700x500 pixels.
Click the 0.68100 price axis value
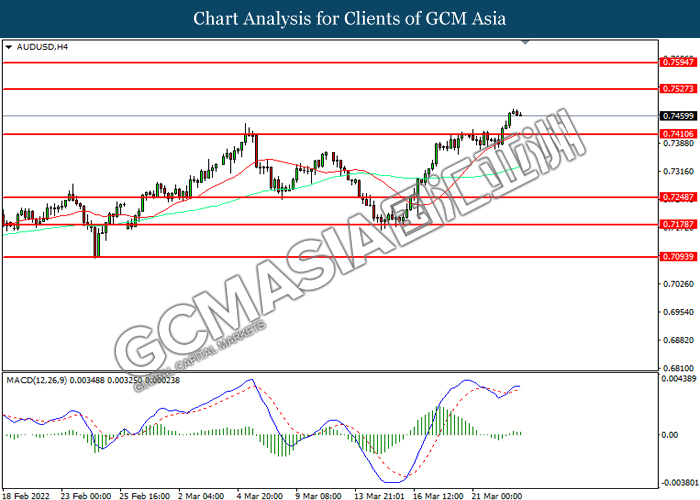[678, 368]
